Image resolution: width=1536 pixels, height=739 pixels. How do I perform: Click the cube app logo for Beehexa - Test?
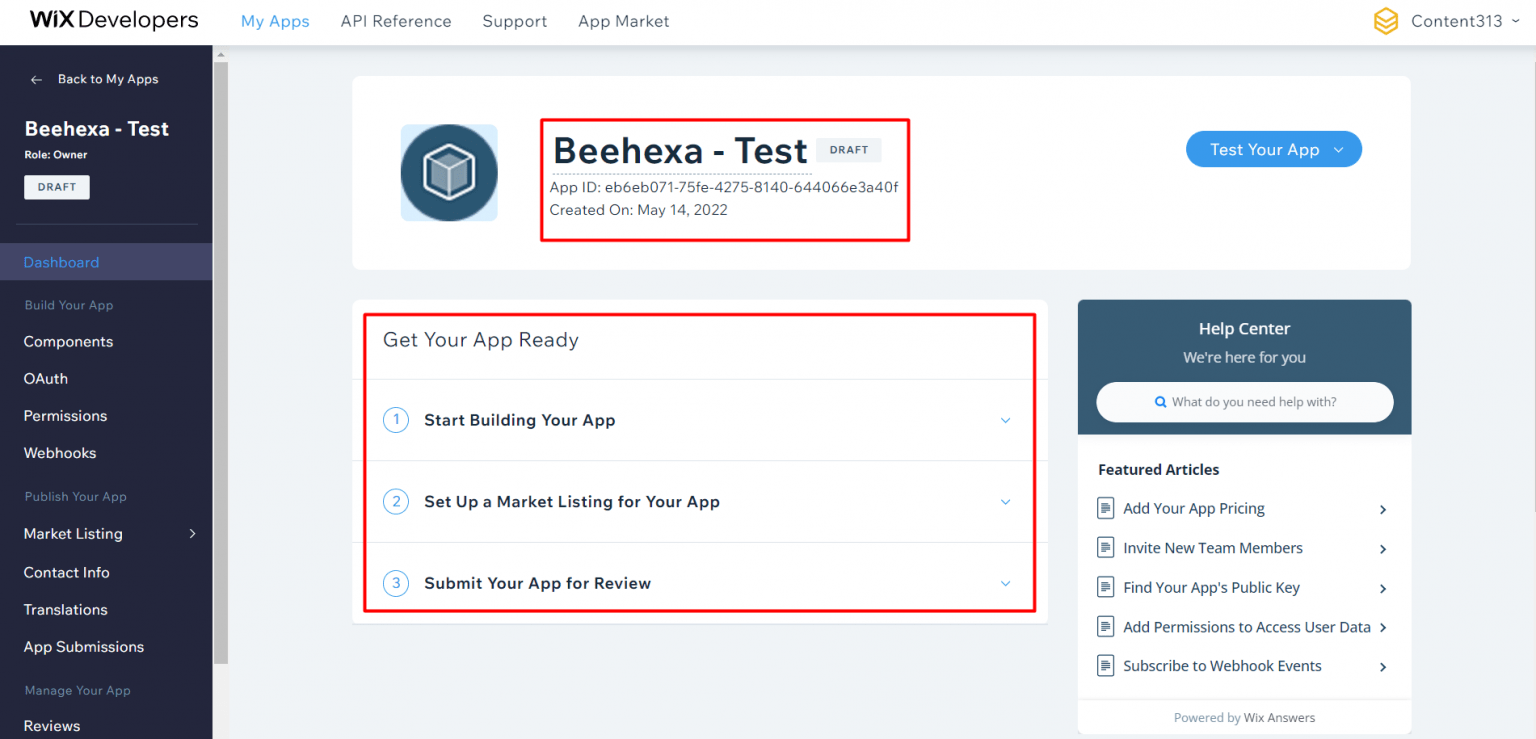coord(449,172)
